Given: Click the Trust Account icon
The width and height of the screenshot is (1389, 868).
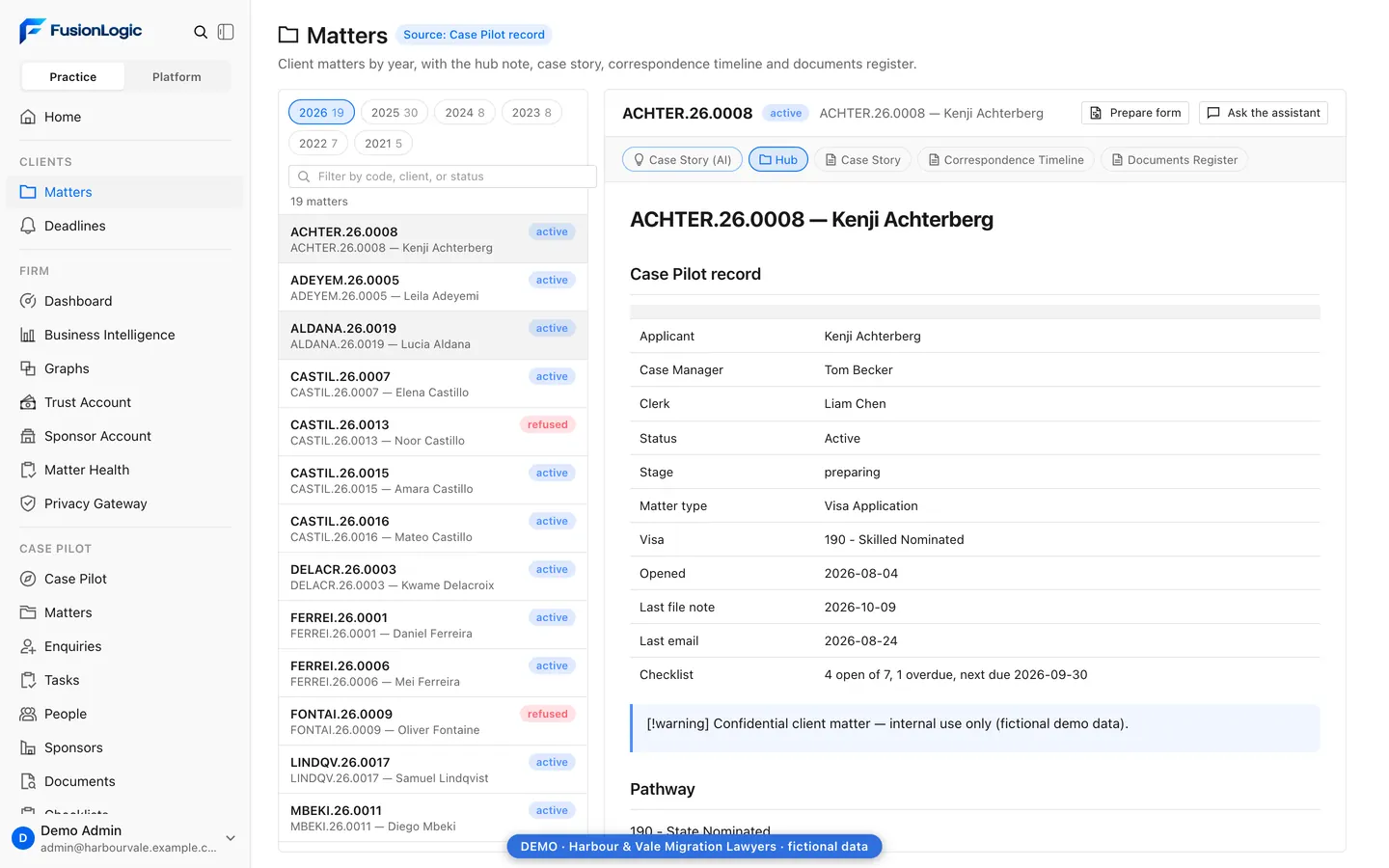Looking at the screenshot, I should (28, 402).
